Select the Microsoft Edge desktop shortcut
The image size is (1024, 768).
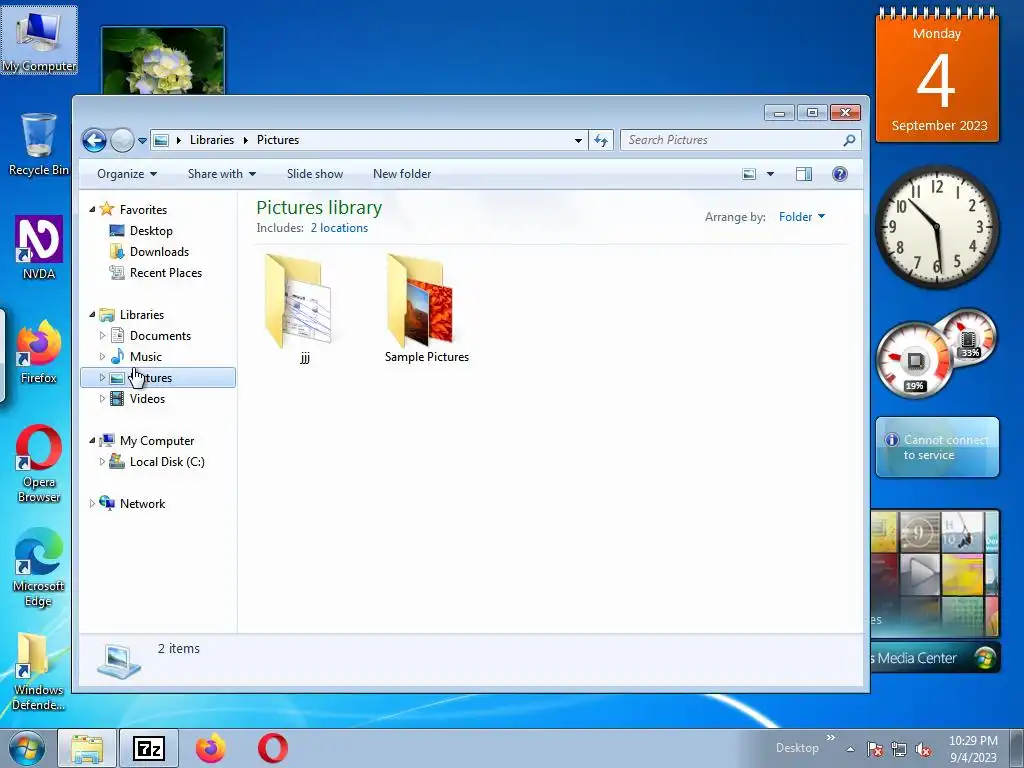click(x=39, y=568)
